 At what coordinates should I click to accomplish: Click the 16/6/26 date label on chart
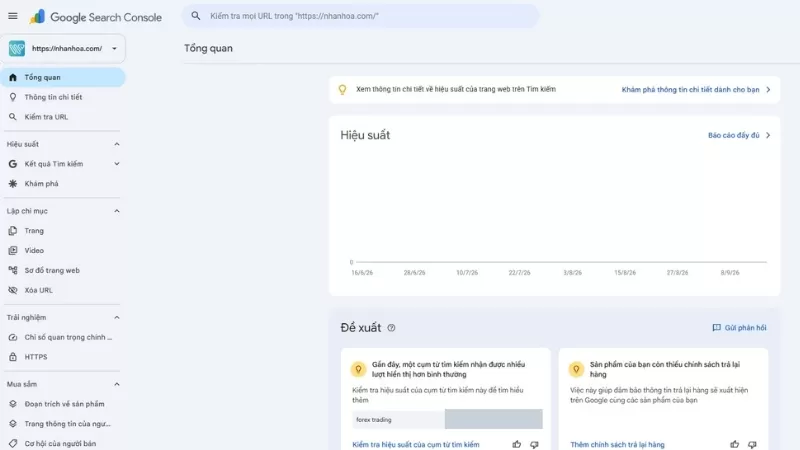[x=362, y=273]
